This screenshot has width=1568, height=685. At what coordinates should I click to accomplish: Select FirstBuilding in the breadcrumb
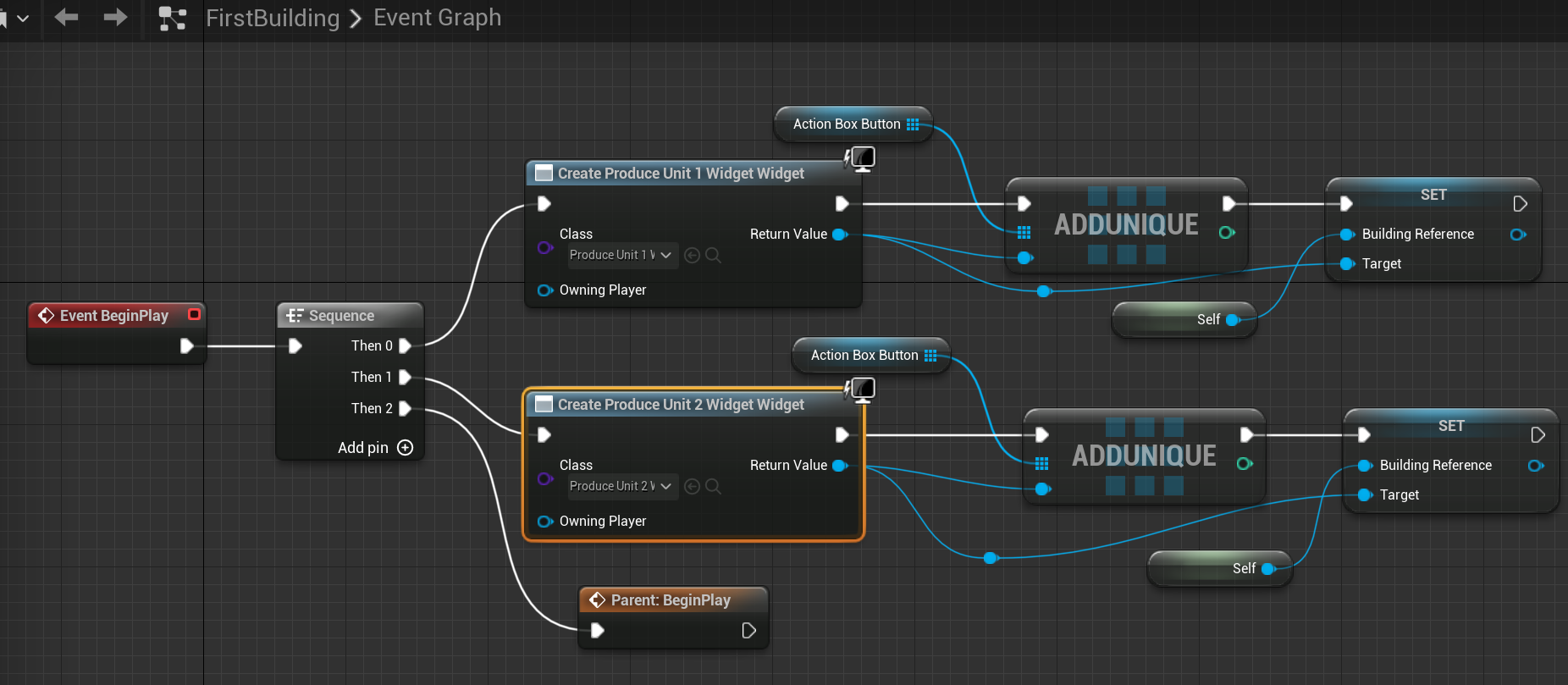pyautogui.click(x=273, y=18)
